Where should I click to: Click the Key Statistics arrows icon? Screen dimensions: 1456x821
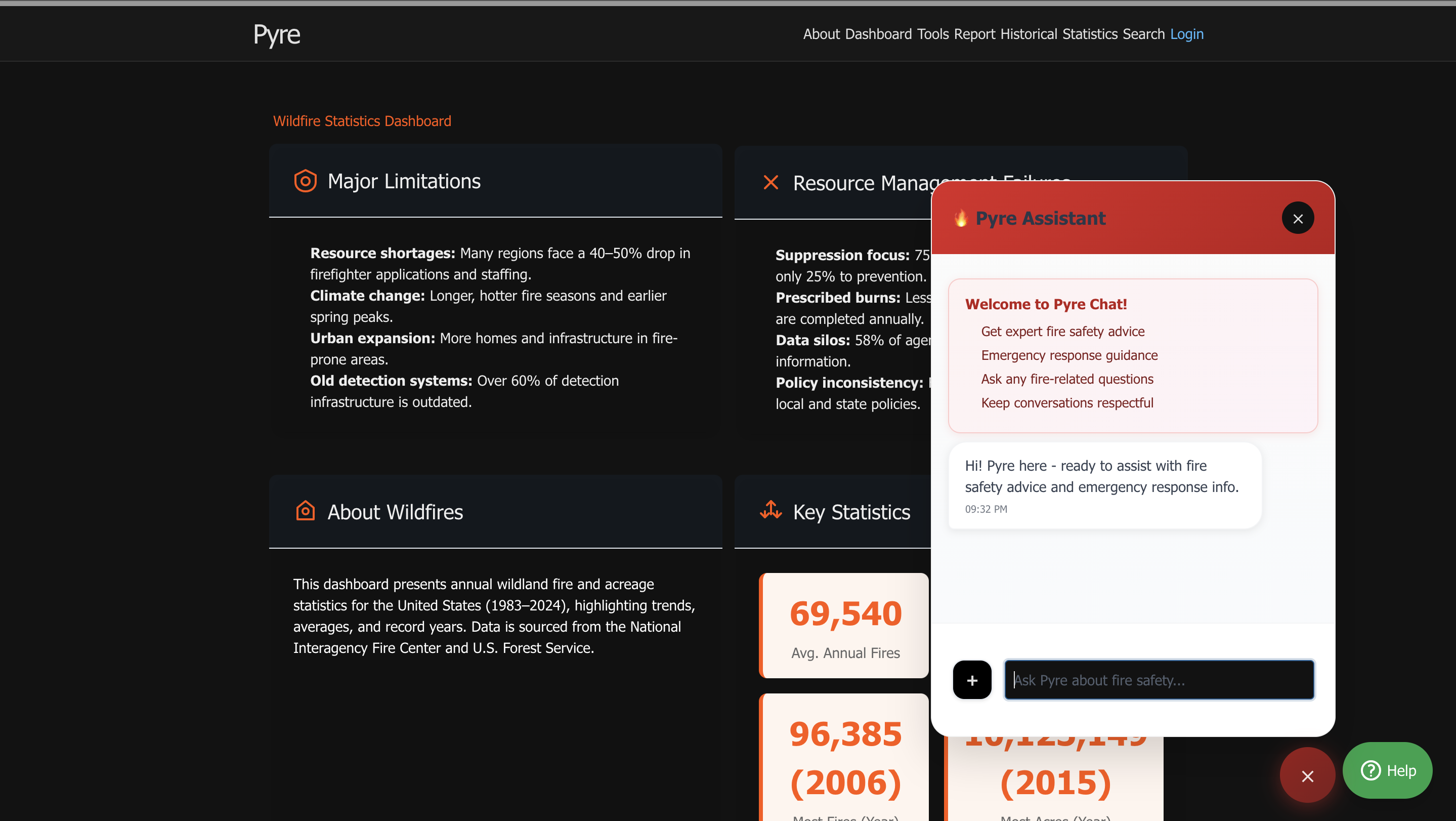(x=770, y=511)
